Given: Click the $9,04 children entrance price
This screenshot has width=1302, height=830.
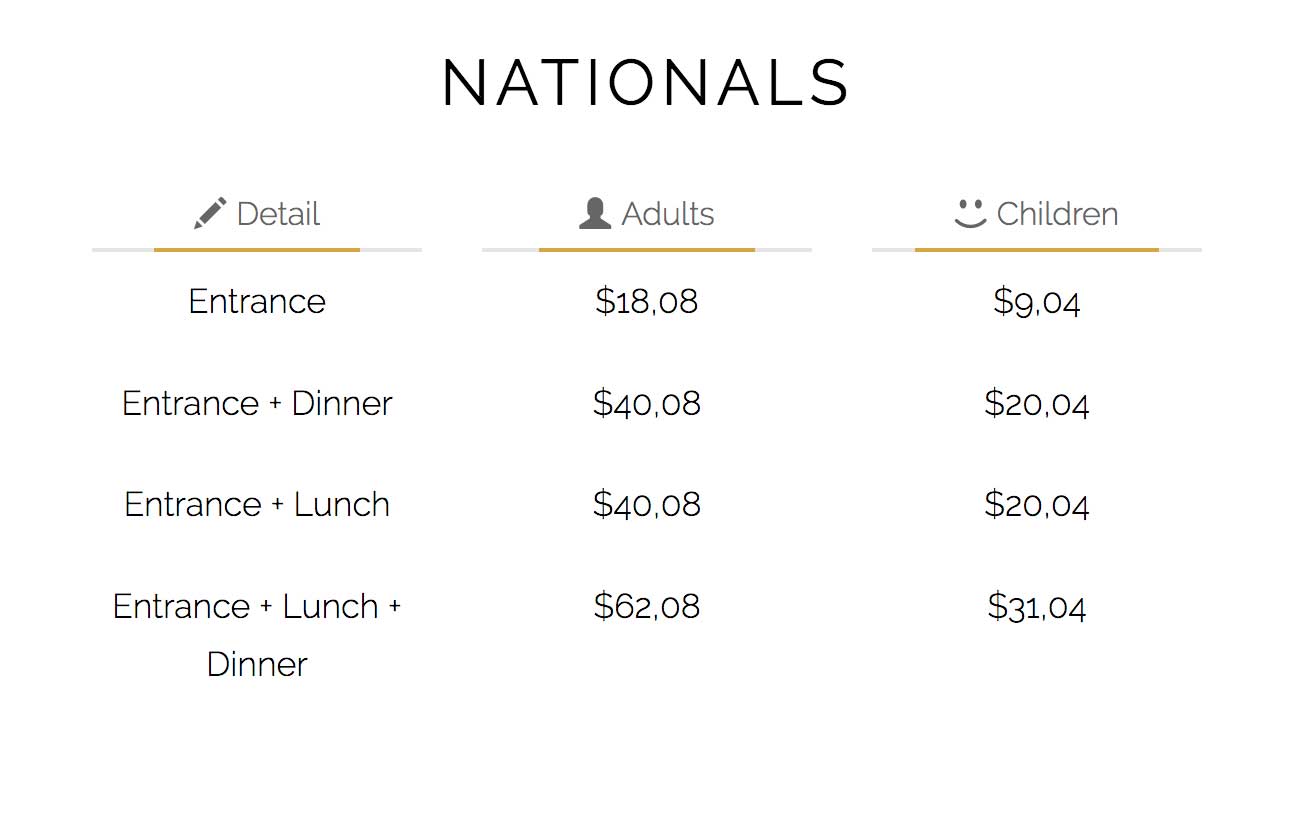Looking at the screenshot, I should pyautogui.click(x=1037, y=301).
